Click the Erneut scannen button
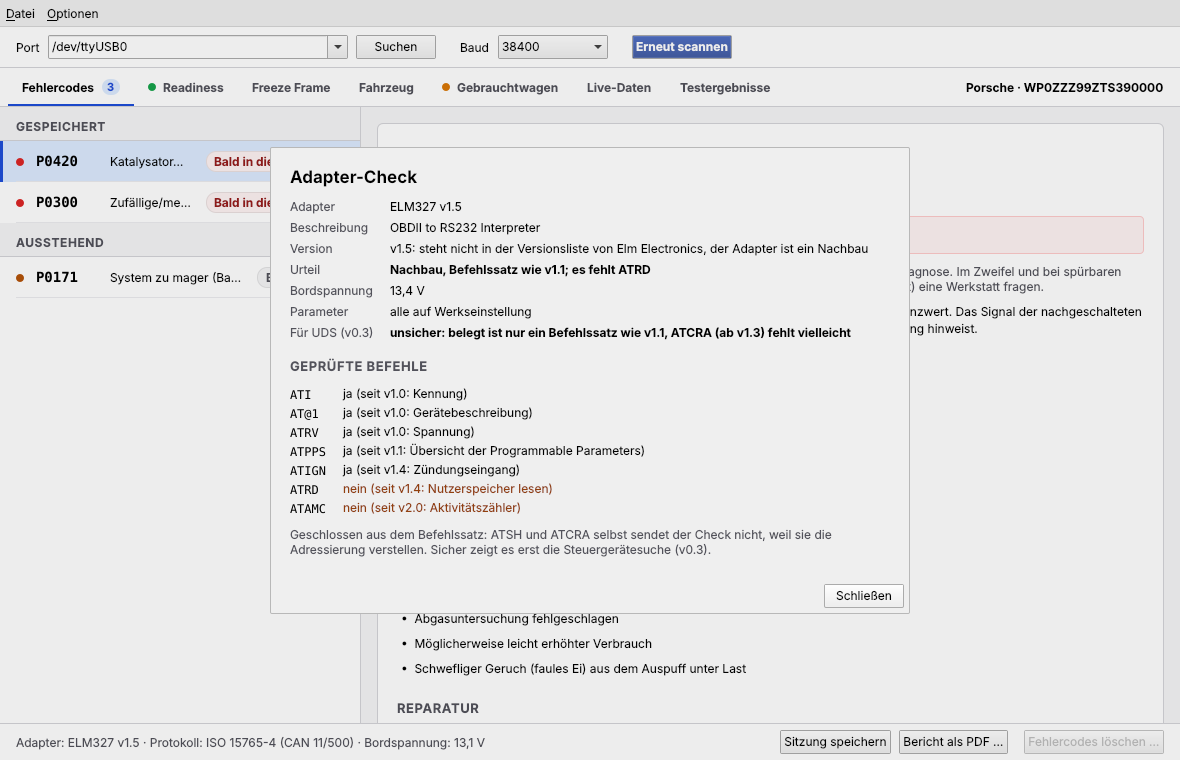This screenshot has width=1180, height=760. [682, 47]
